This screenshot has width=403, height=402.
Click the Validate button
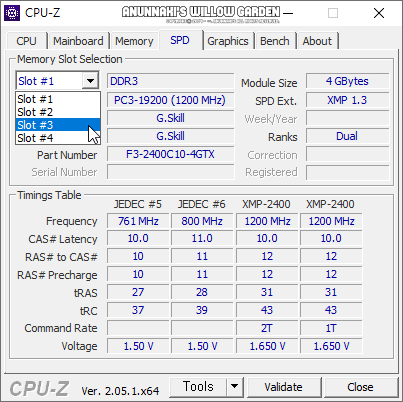click(283, 387)
